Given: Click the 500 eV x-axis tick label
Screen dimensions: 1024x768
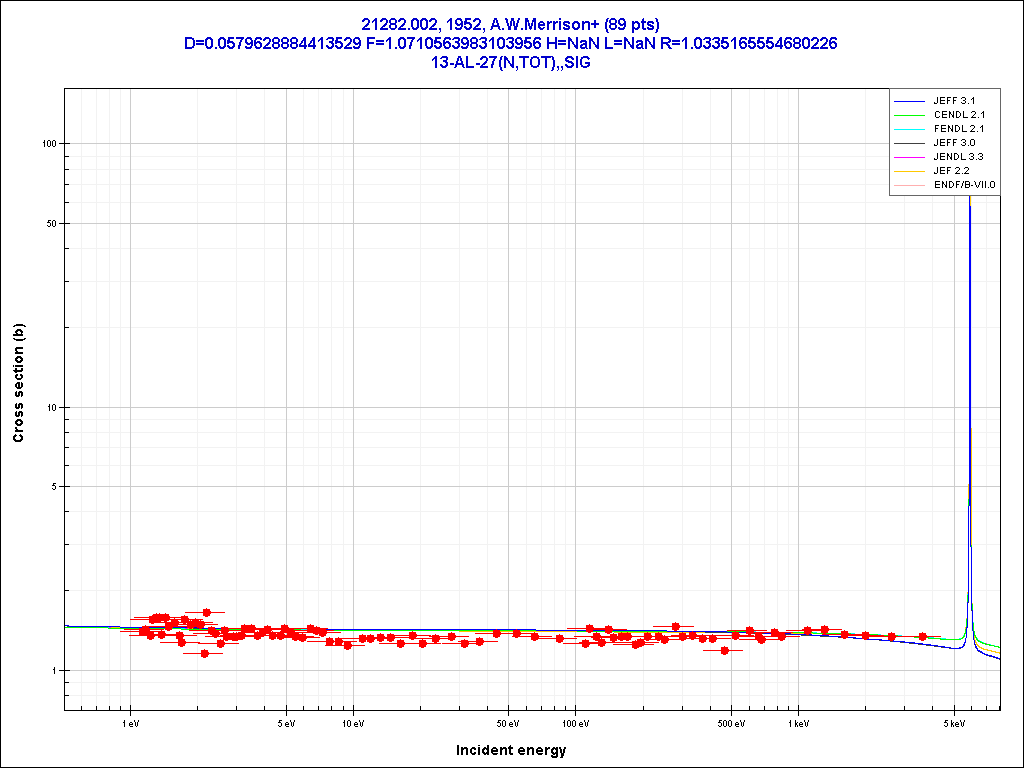Looking at the screenshot, I should tap(731, 723).
